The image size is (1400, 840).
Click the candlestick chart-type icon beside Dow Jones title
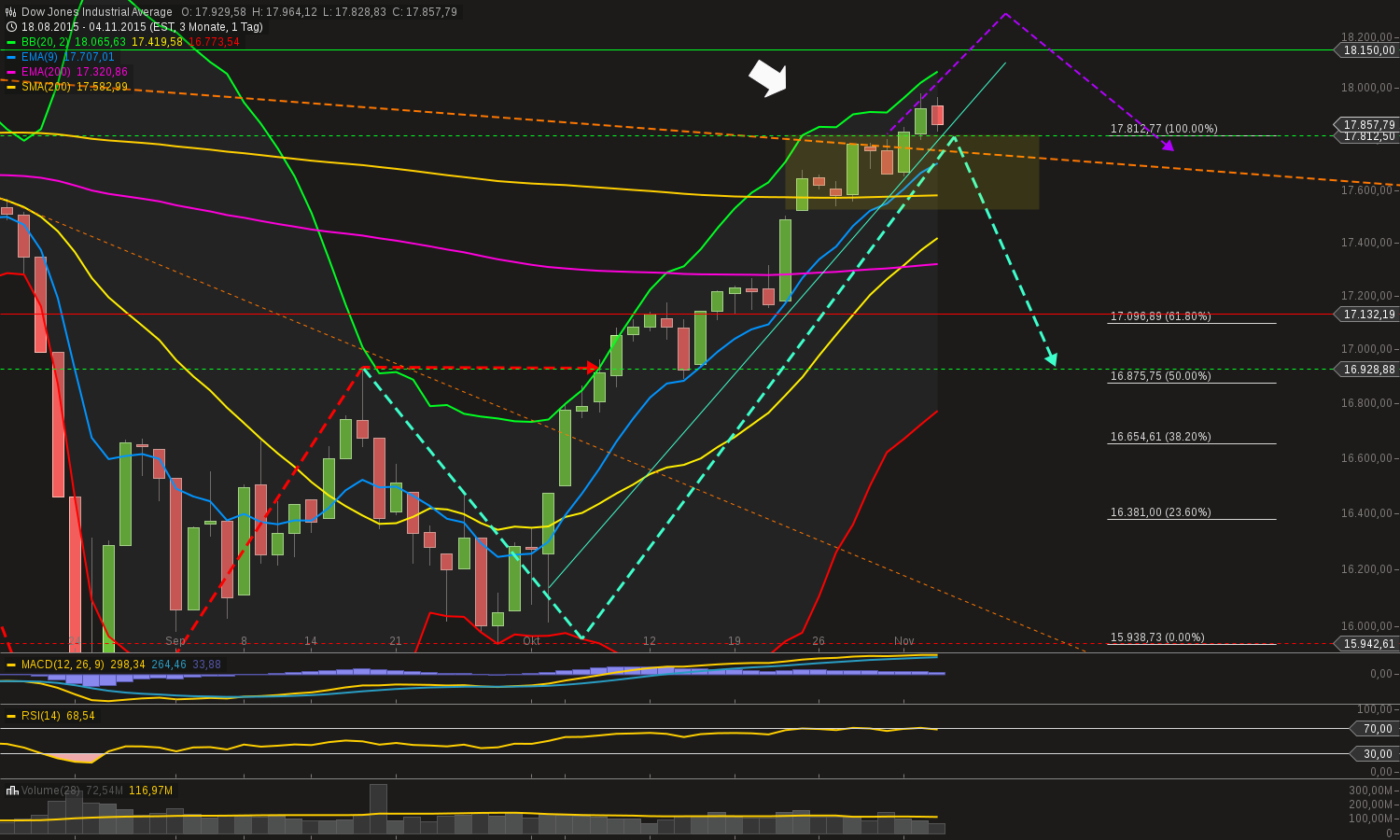[x=11, y=12]
